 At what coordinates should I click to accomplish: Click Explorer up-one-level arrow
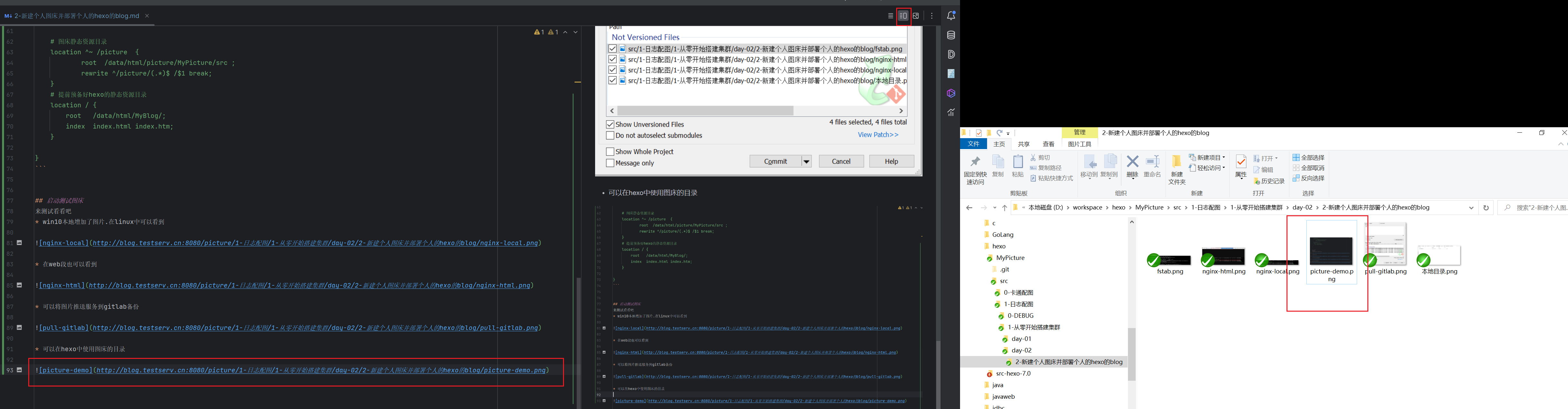click(x=1004, y=208)
